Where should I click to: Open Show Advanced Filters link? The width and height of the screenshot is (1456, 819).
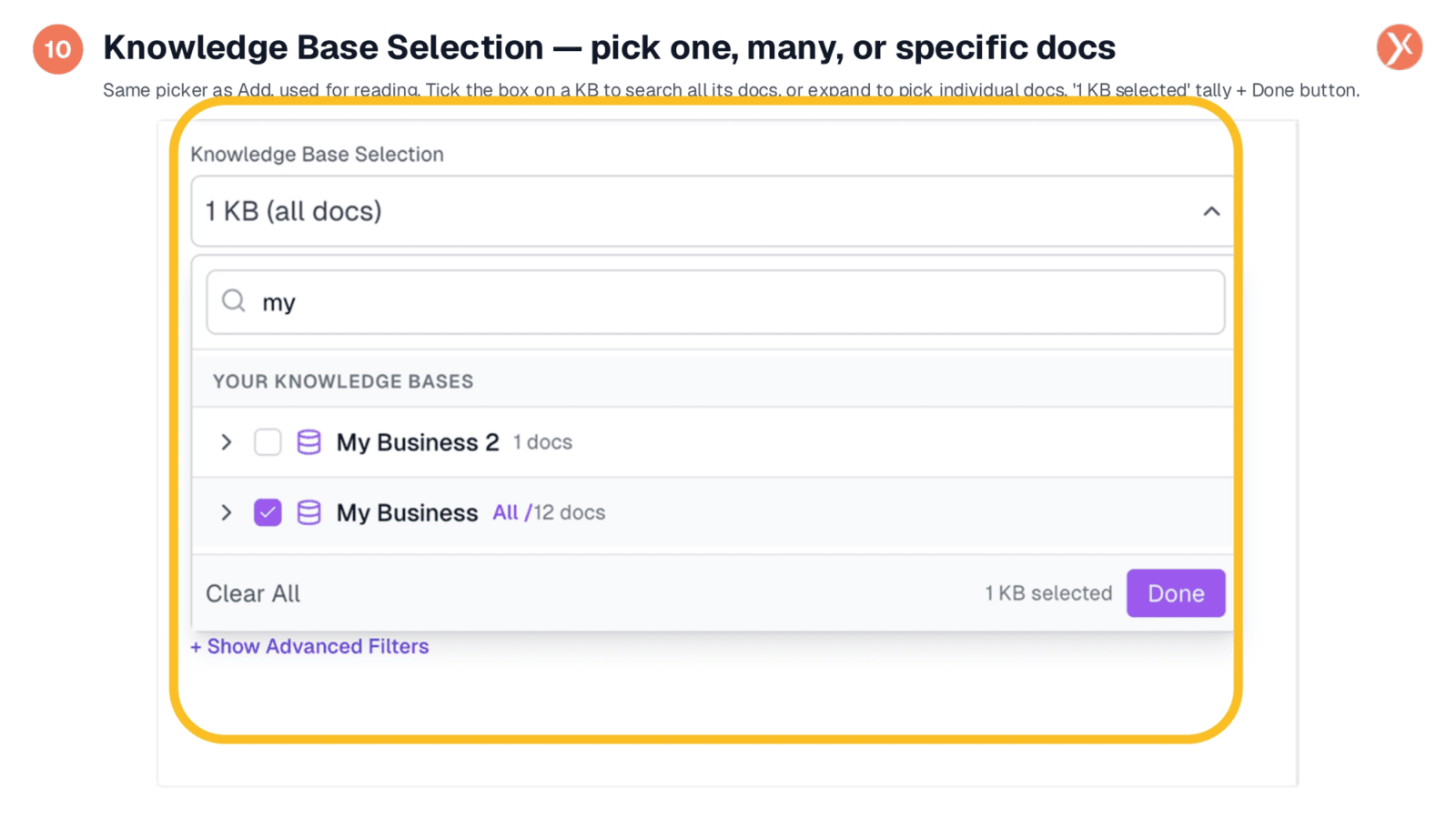(x=309, y=646)
